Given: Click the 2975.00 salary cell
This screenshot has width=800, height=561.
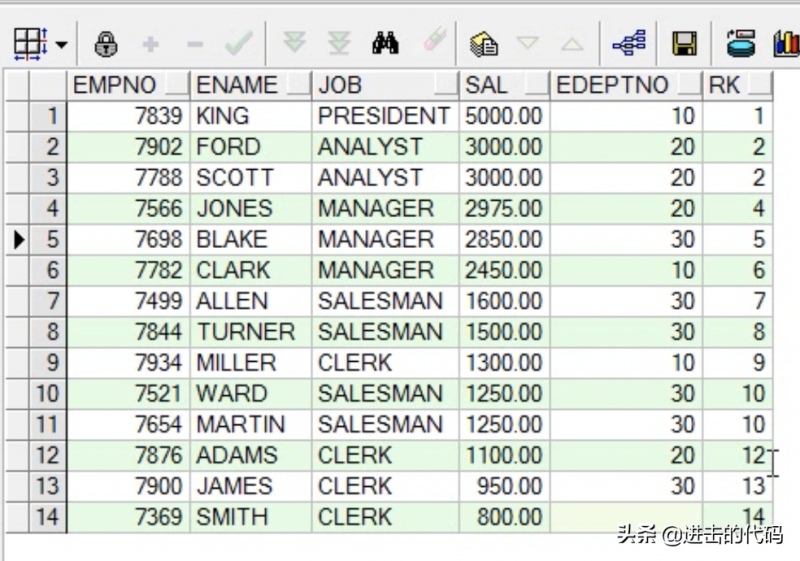Looking at the screenshot, I should click(x=504, y=209).
